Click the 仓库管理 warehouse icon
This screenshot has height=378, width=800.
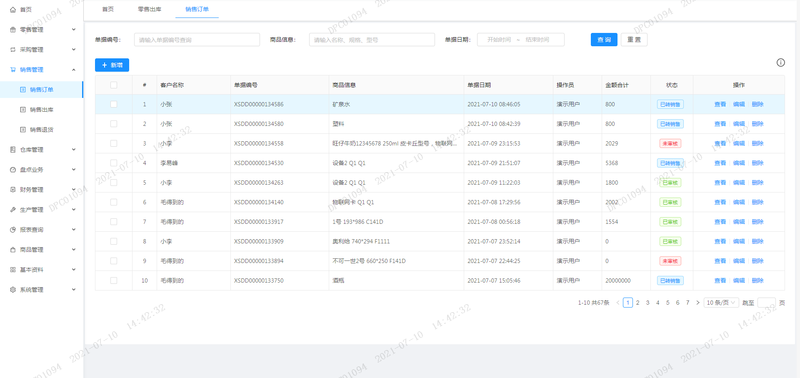point(13,149)
